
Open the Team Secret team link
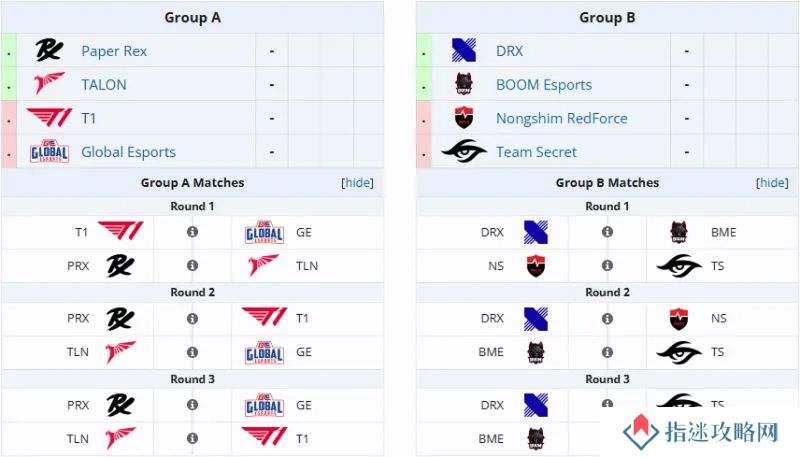536,152
